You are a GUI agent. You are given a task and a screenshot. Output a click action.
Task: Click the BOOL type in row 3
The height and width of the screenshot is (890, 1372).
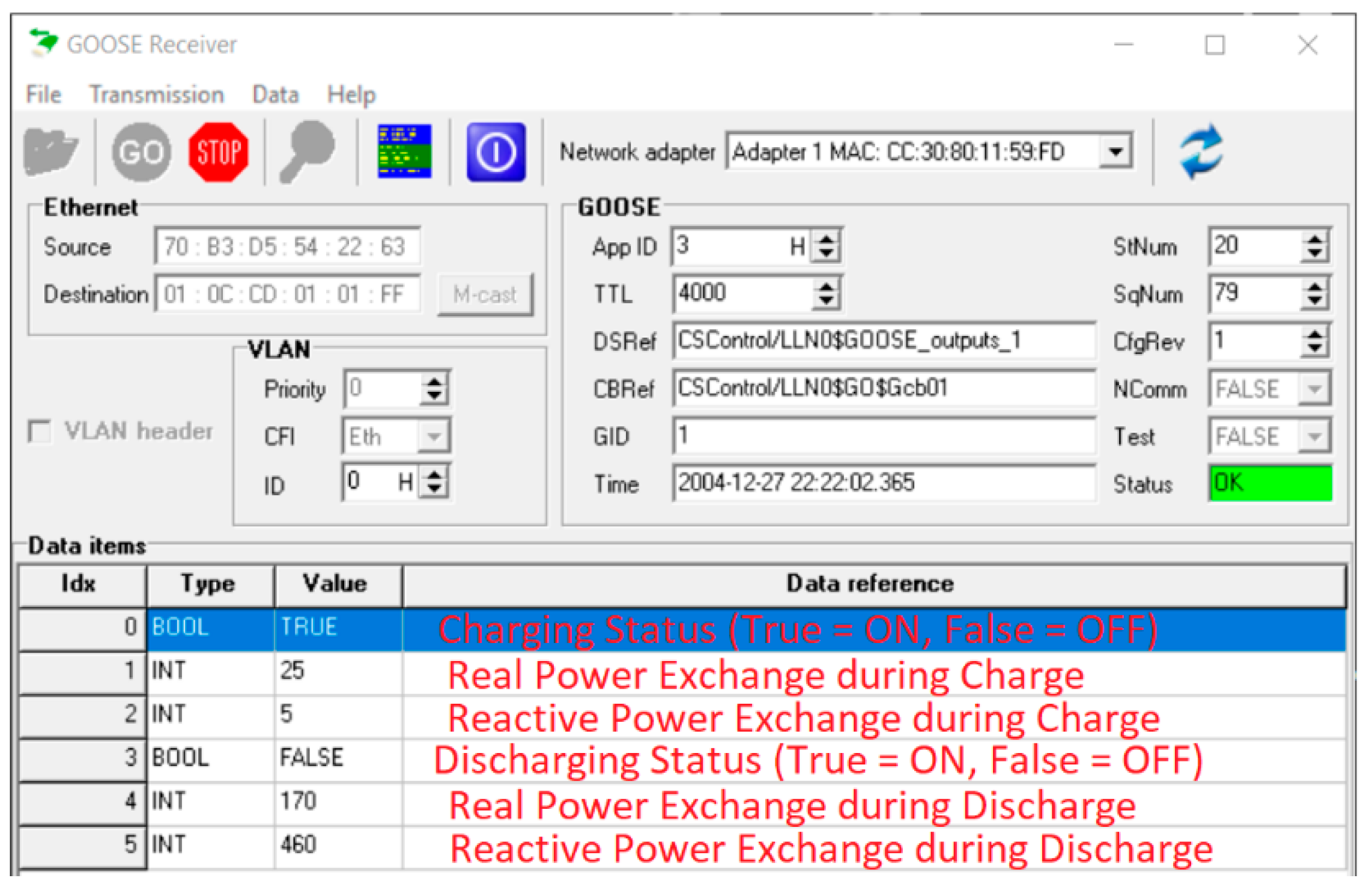[211, 760]
